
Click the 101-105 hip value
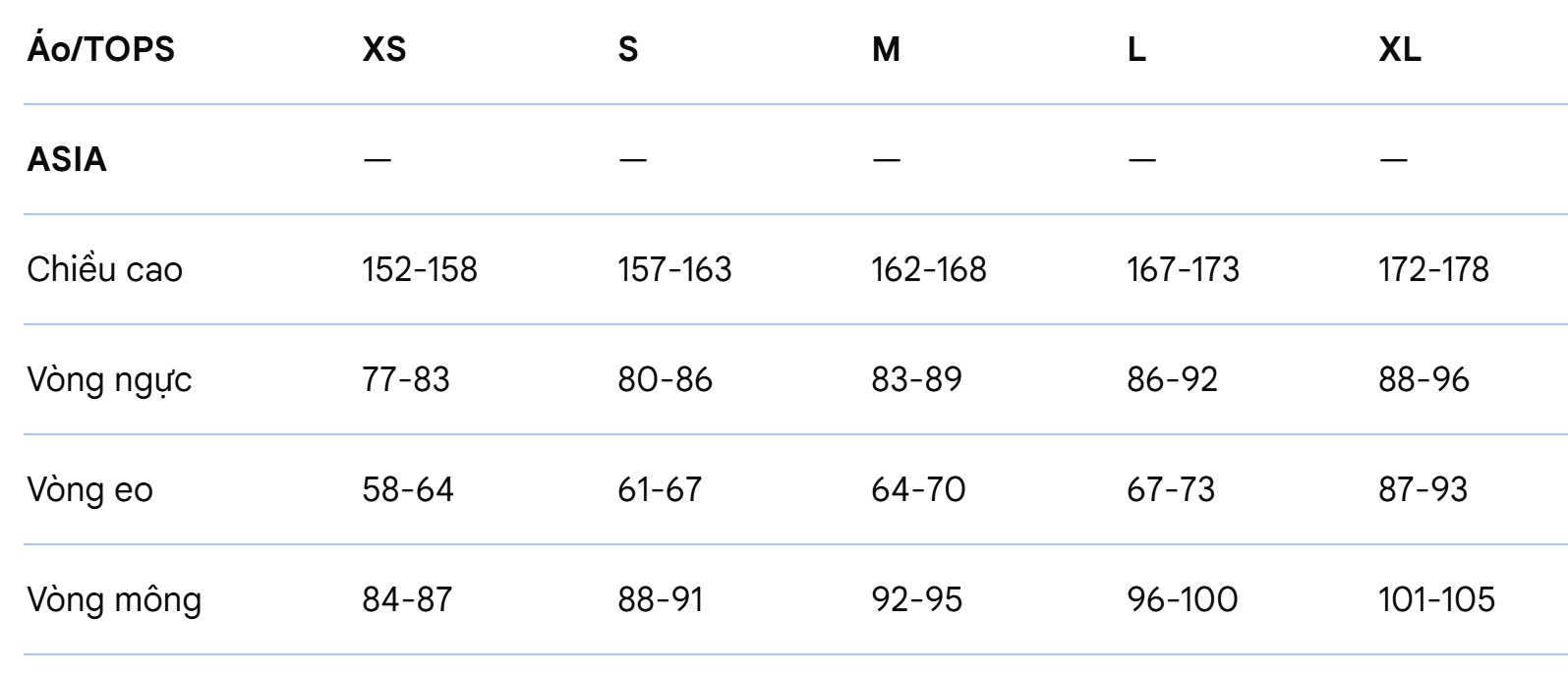pyautogui.click(x=1436, y=599)
